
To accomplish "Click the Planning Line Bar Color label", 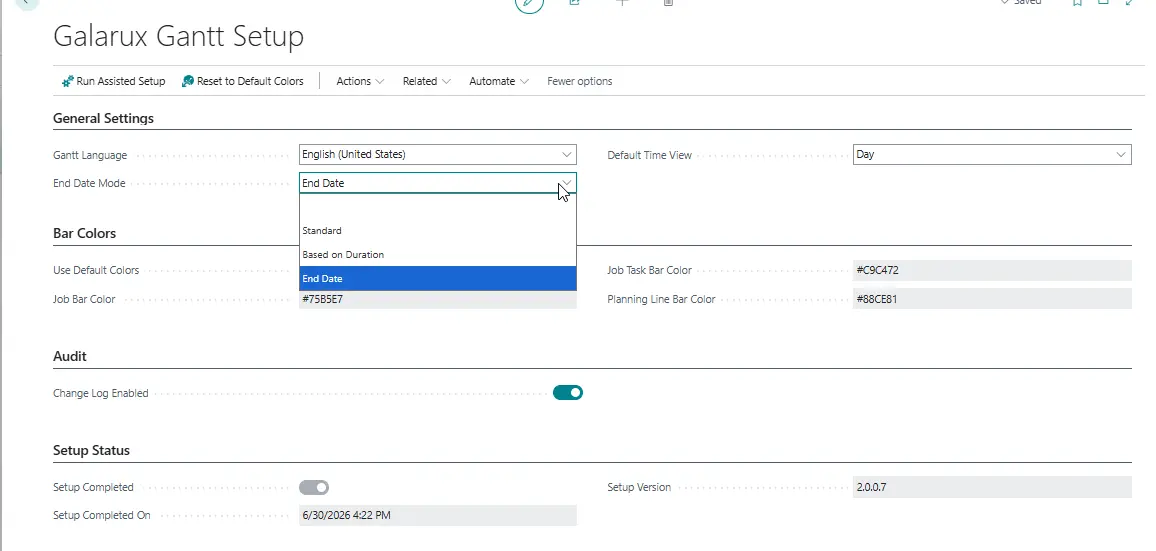I will (x=661, y=299).
